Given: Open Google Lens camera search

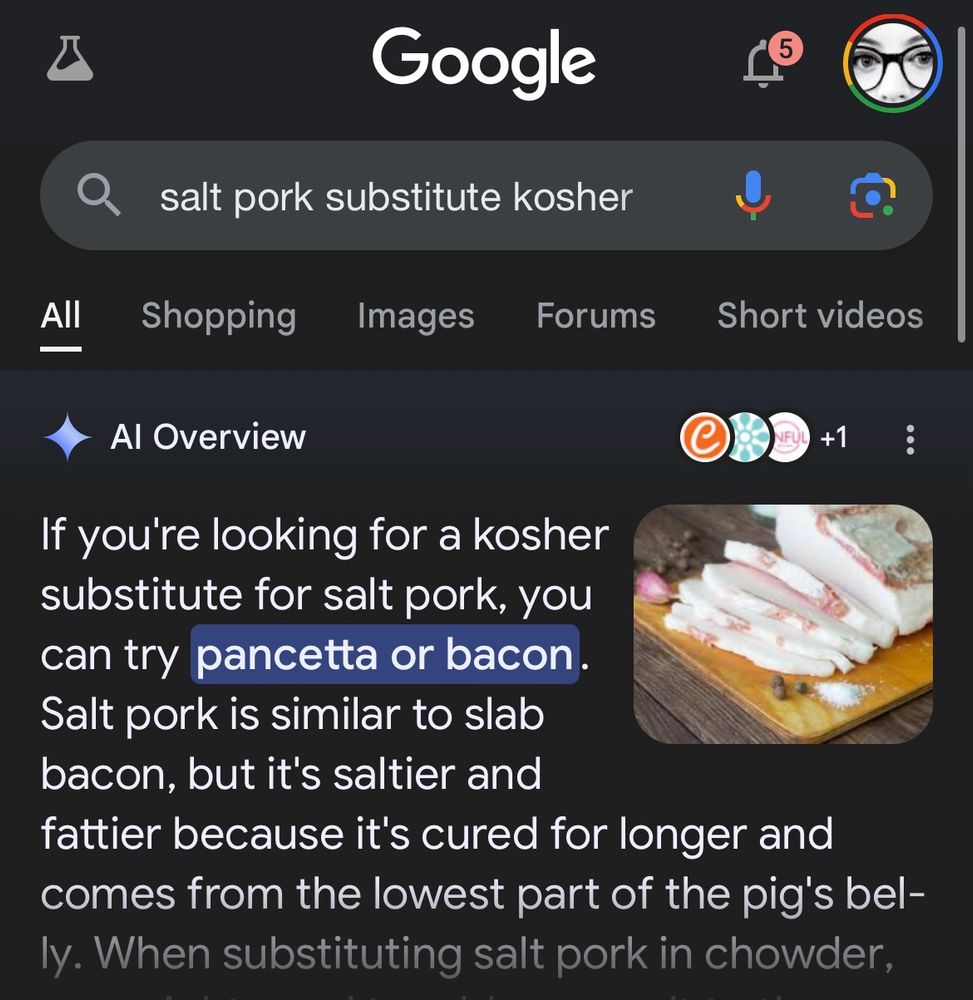Looking at the screenshot, I should click(872, 195).
